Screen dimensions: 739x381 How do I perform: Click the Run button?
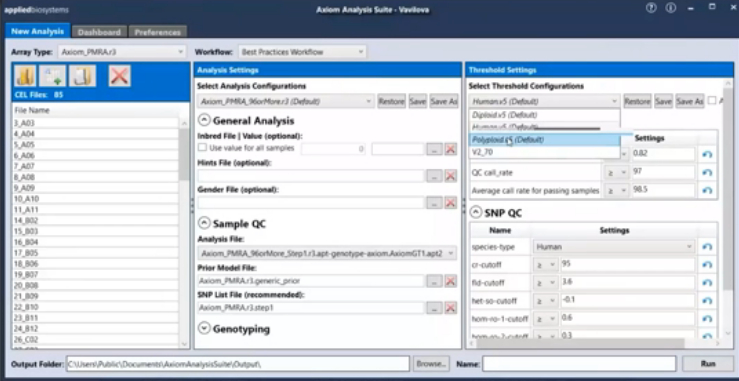pos(708,364)
